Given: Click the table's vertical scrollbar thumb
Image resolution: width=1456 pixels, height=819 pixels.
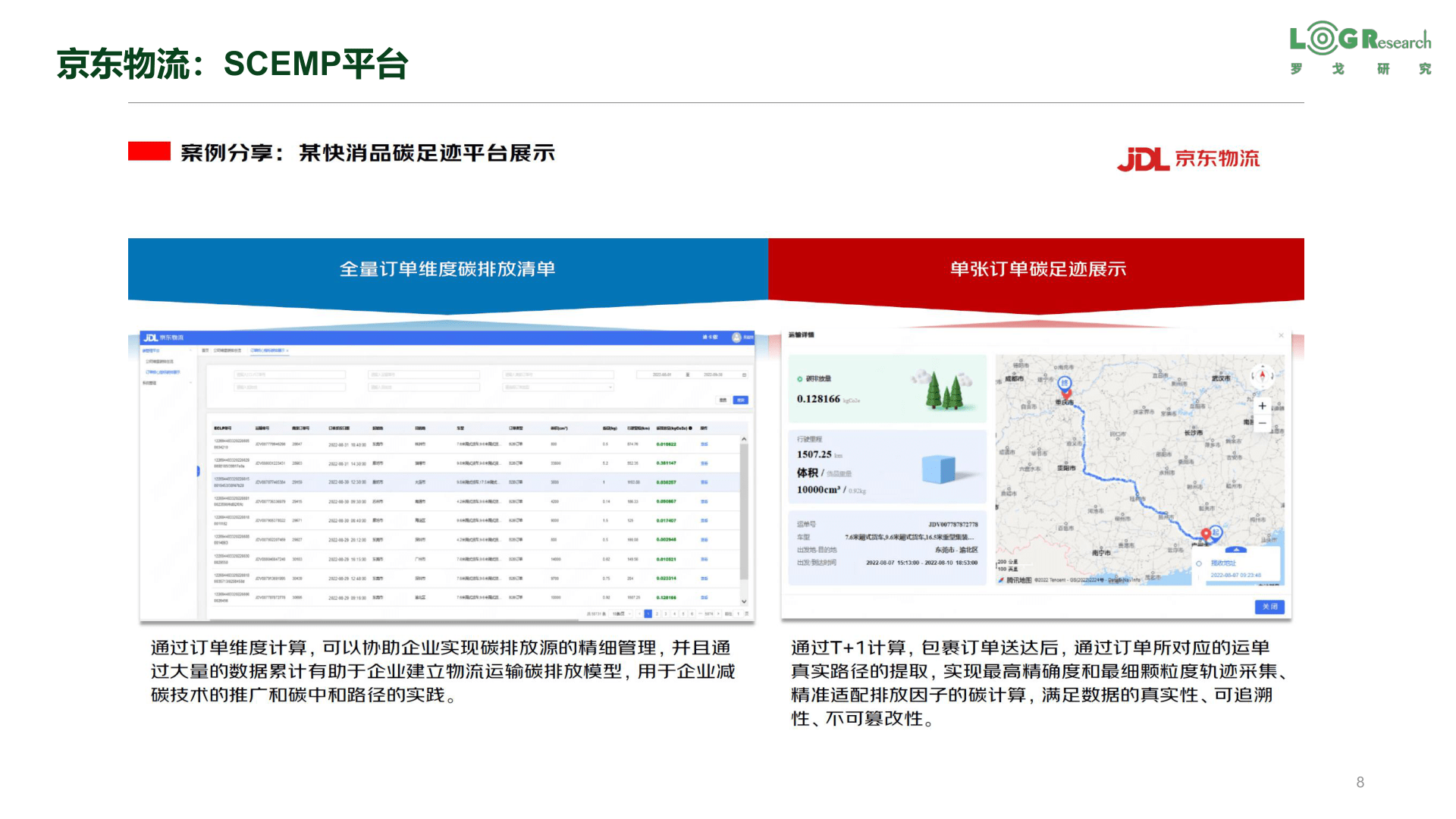Looking at the screenshot, I should 744,512.
